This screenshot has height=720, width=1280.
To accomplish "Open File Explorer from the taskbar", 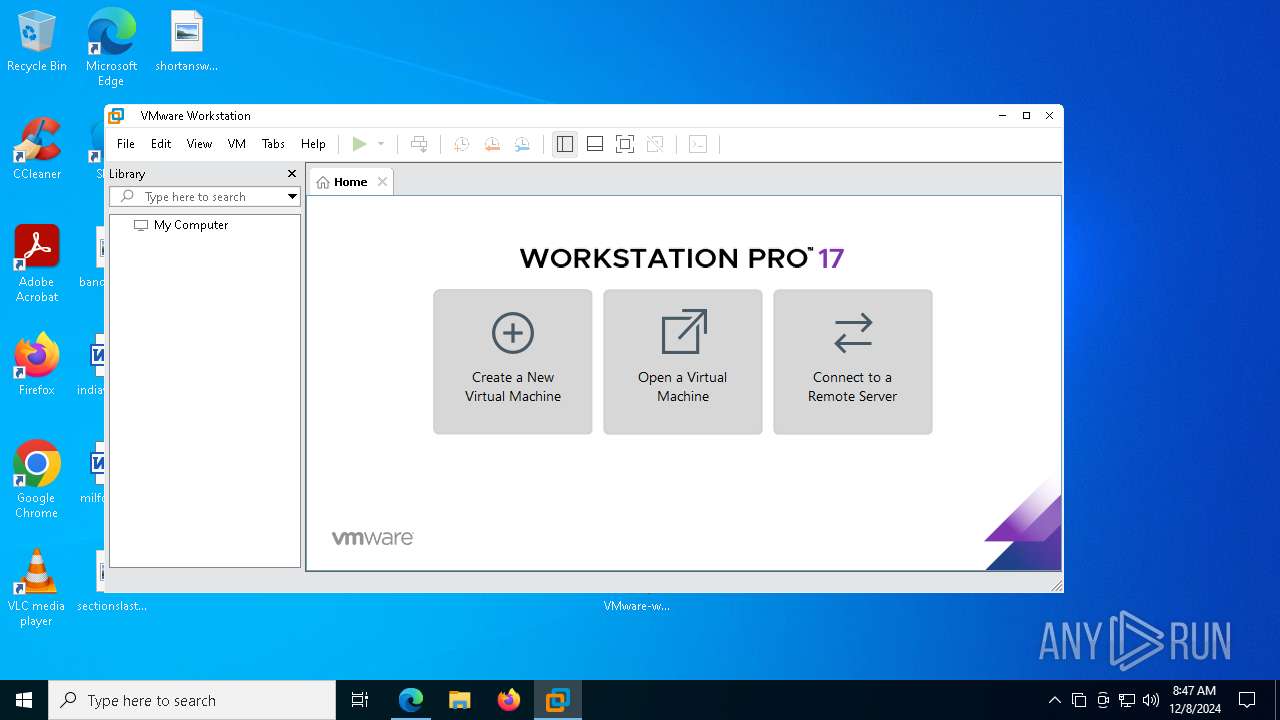I will [459, 700].
